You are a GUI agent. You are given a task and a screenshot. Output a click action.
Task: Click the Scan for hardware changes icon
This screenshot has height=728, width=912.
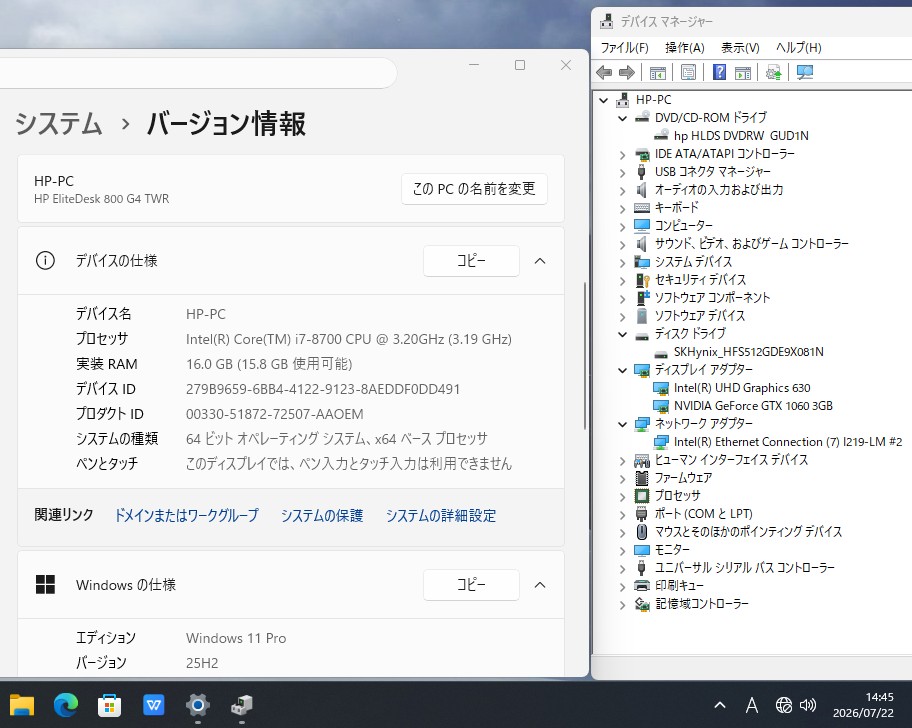click(x=805, y=73)
